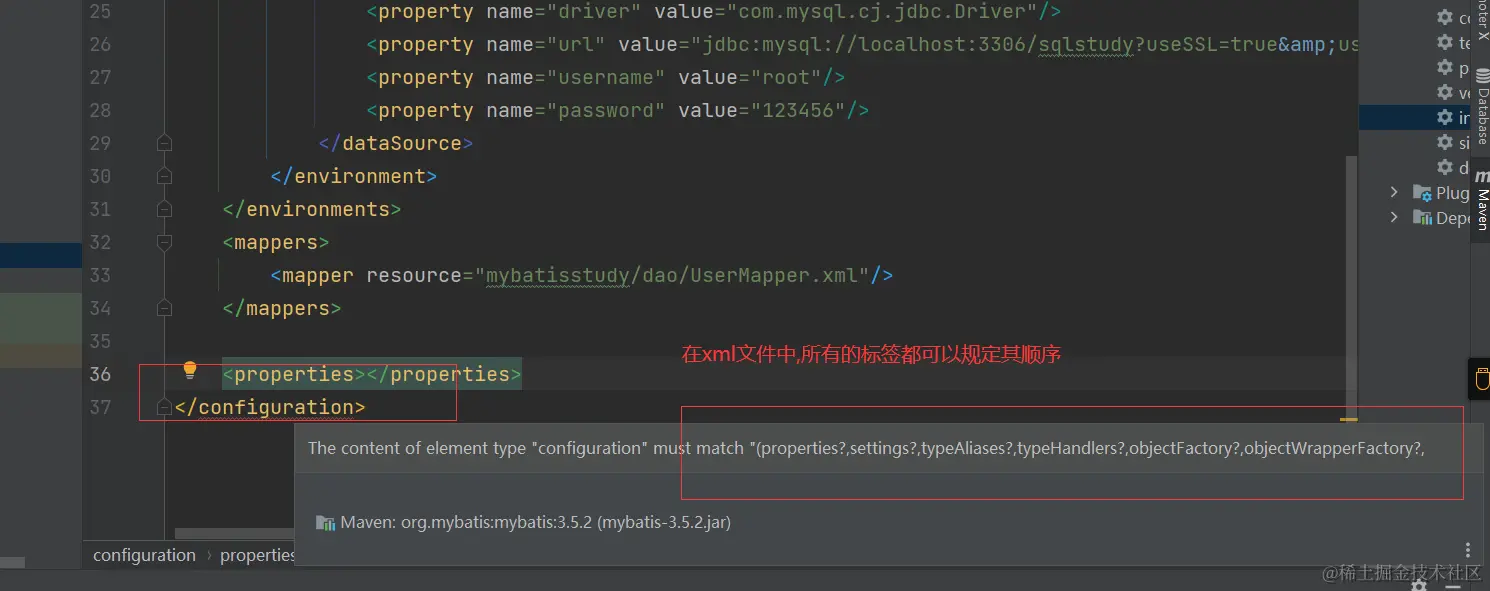Collapse the fold marker at line 29
Viewport: 1490px width, 591px height.
click(165, 143)
